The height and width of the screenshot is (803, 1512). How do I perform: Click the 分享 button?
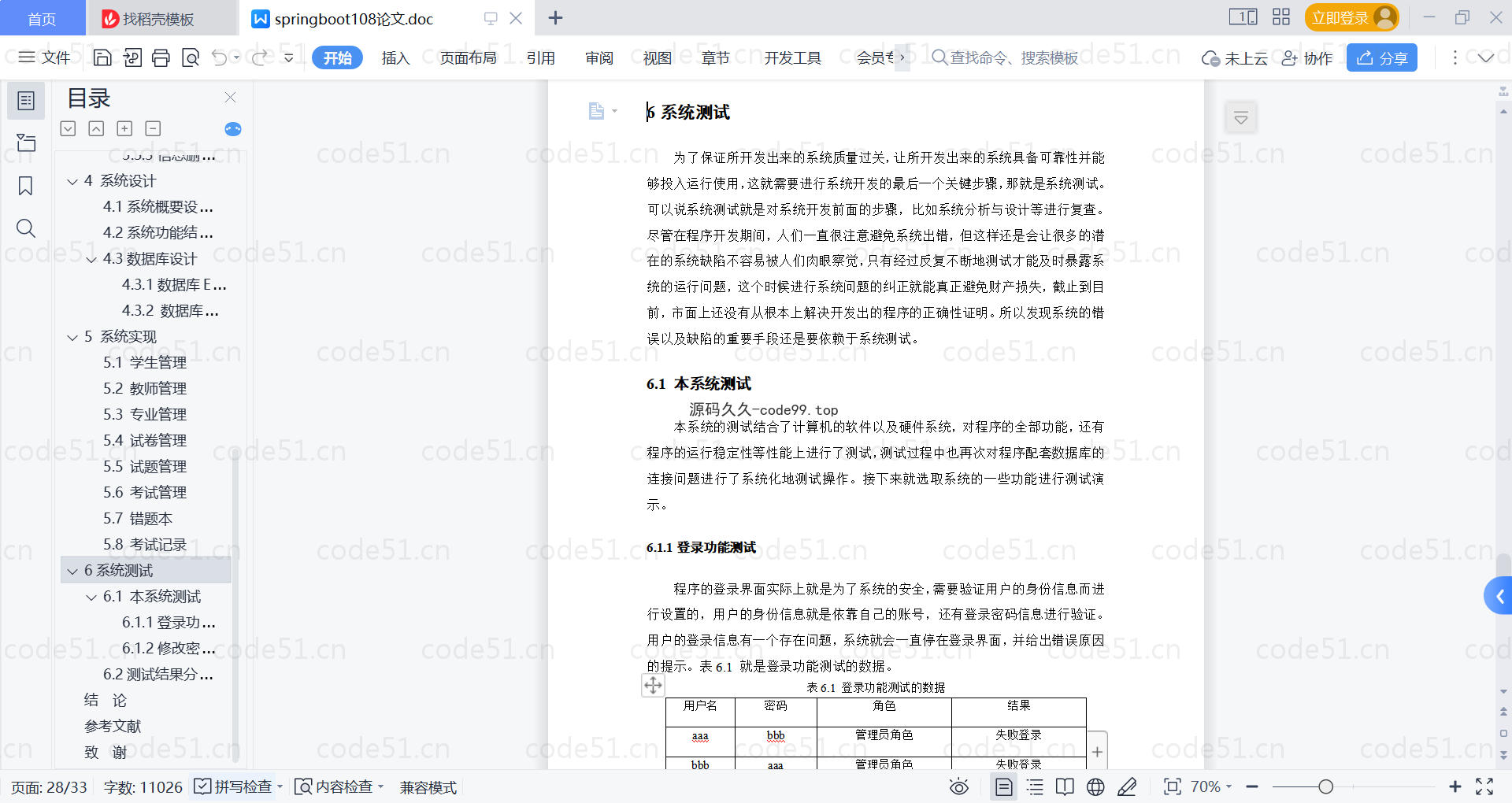[x=1382, y=57]
